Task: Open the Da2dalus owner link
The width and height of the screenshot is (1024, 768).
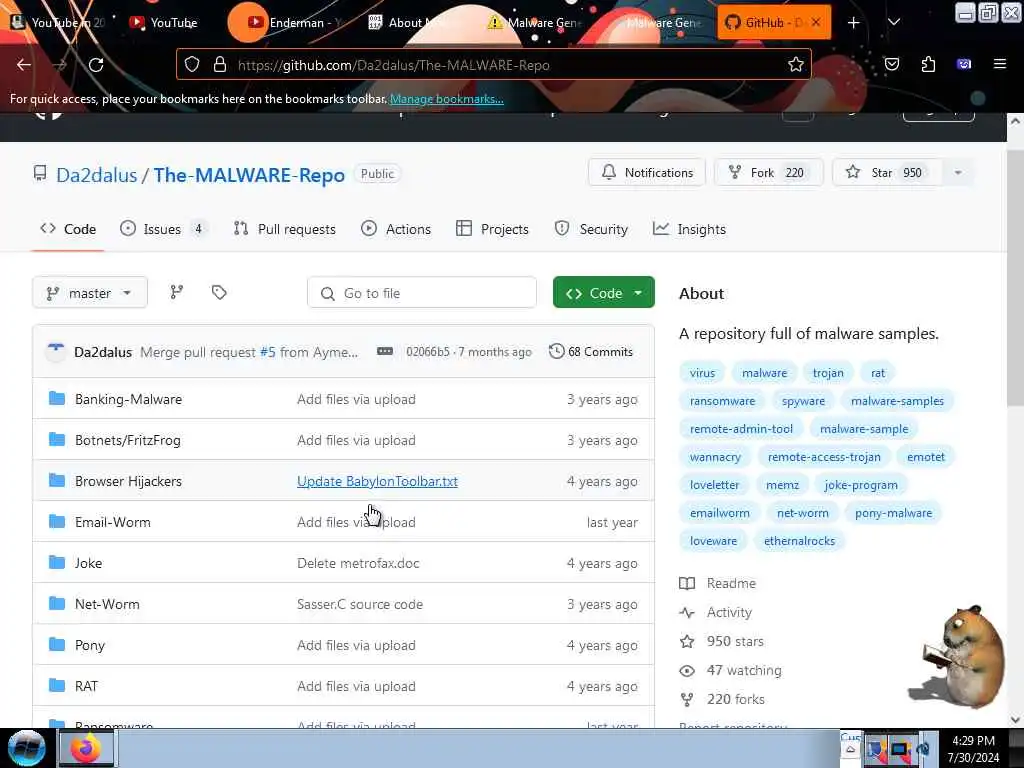Action: pyautogui.click(x=97, y=175)
